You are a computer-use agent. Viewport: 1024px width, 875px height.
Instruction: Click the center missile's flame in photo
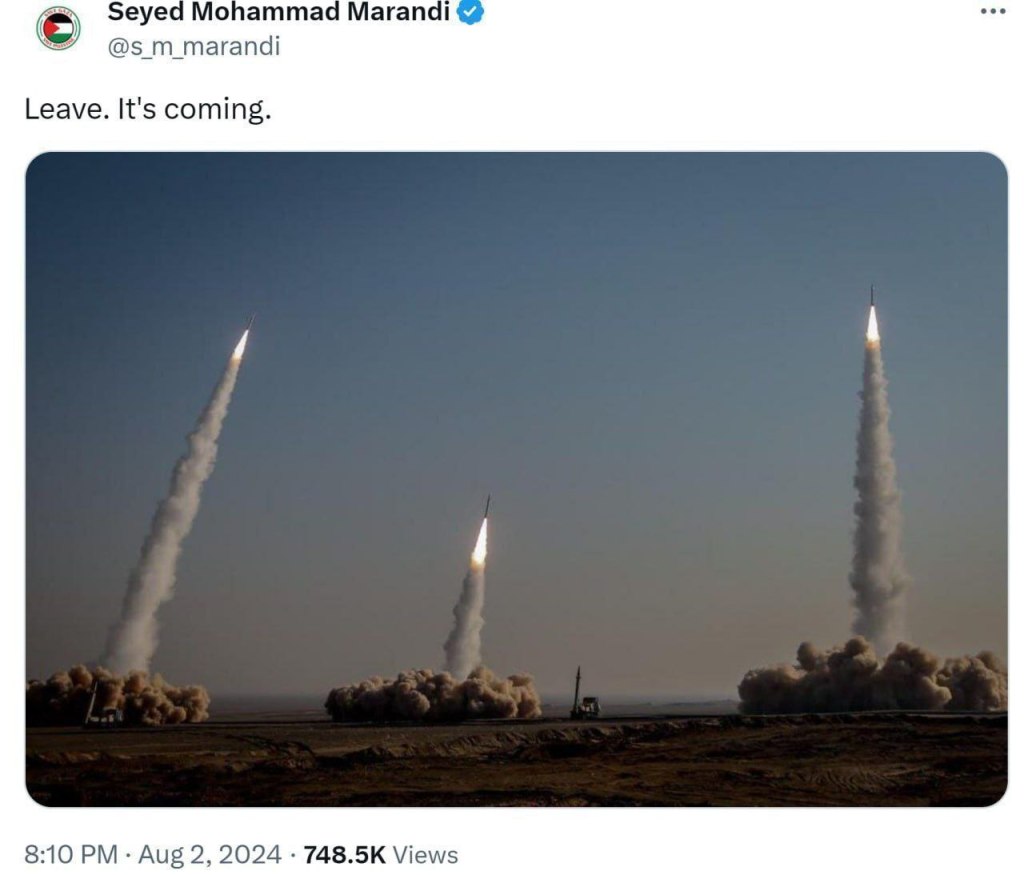click(x=480, y=542)
